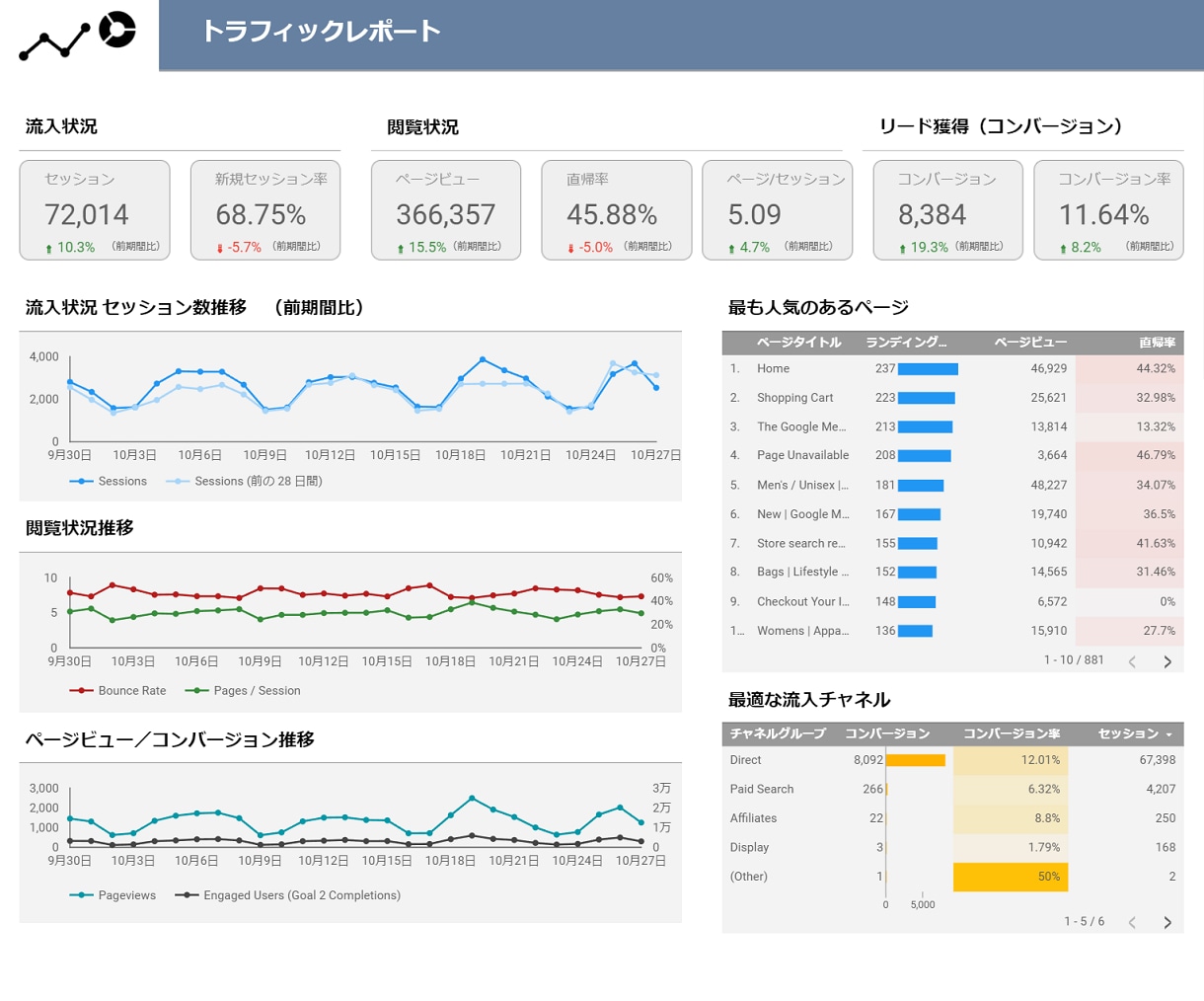Image resolution: width=1204 pixels, height=1001 pixels.
Task: Click the 閲覧状況推移 chart title
Action: pos(79,528)
